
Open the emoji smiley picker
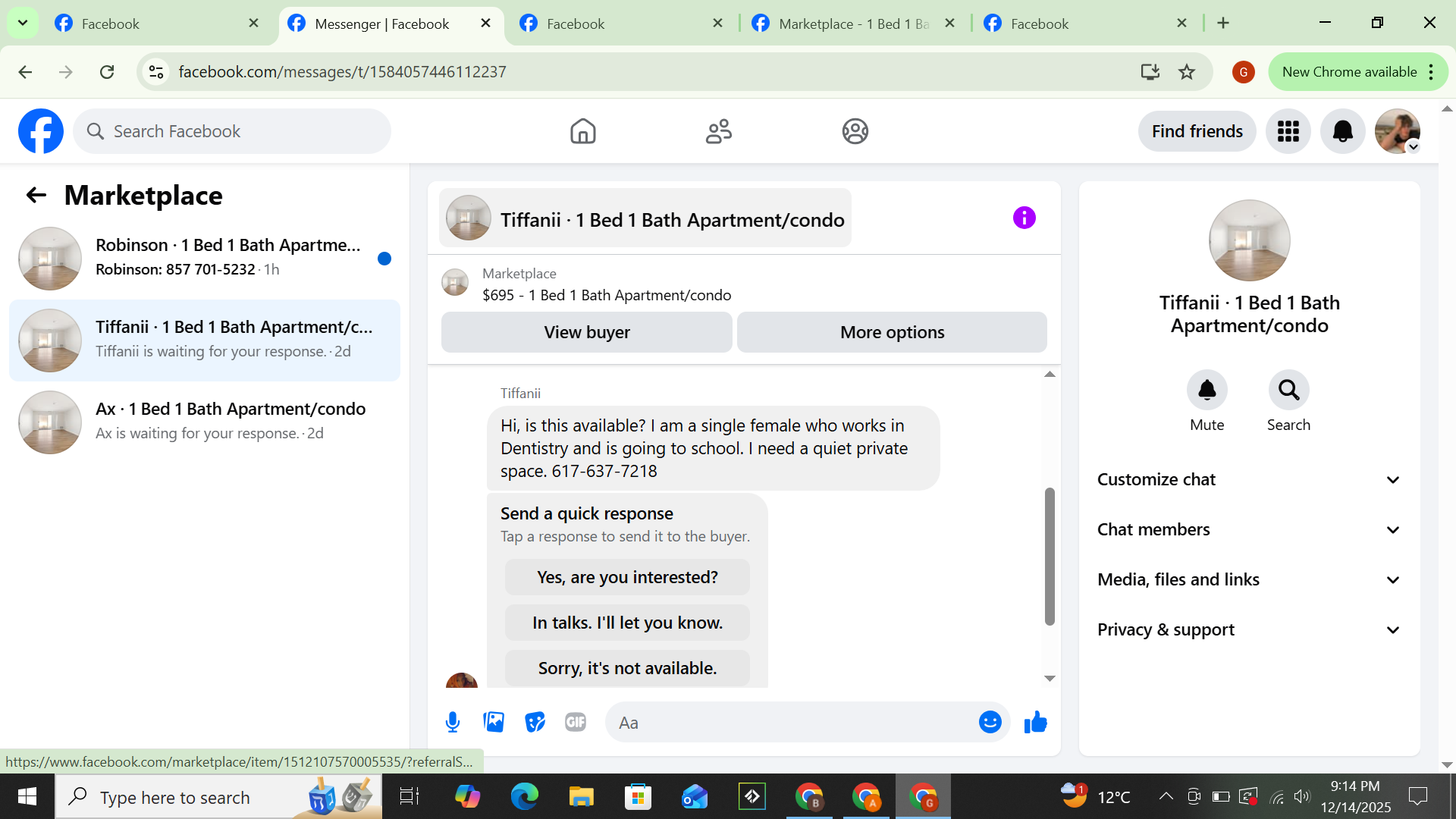point(990,722)
